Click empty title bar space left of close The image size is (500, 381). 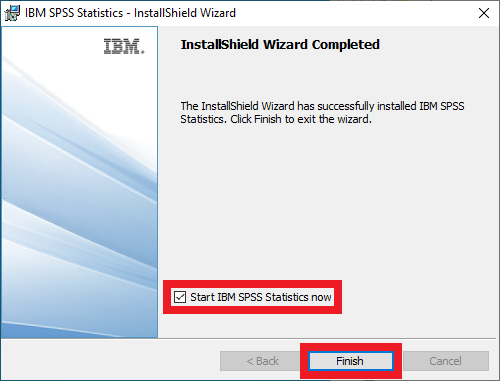tap(353, 13)
